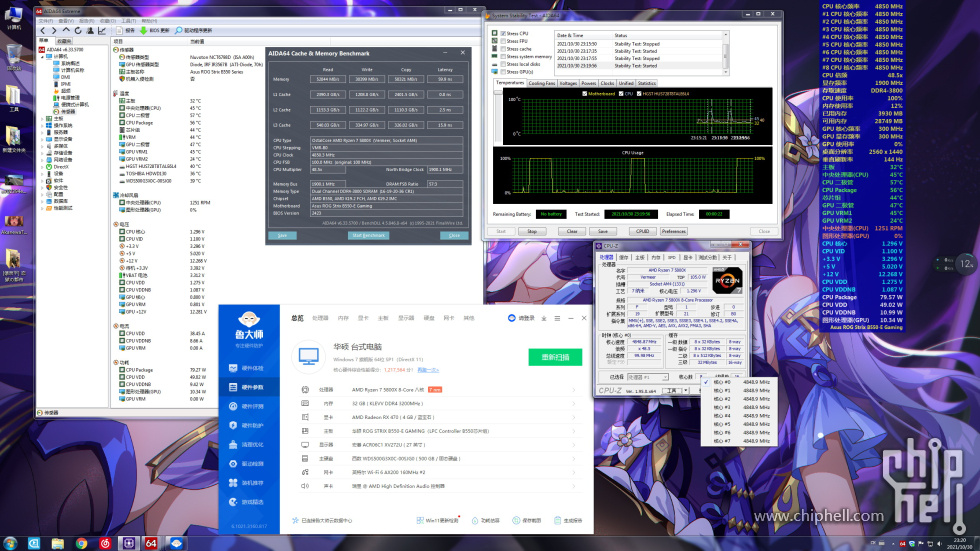The image size is (980, 551).
Task: Expand the graphics card row arrow in Lu Master
Action: coord(574,417)
